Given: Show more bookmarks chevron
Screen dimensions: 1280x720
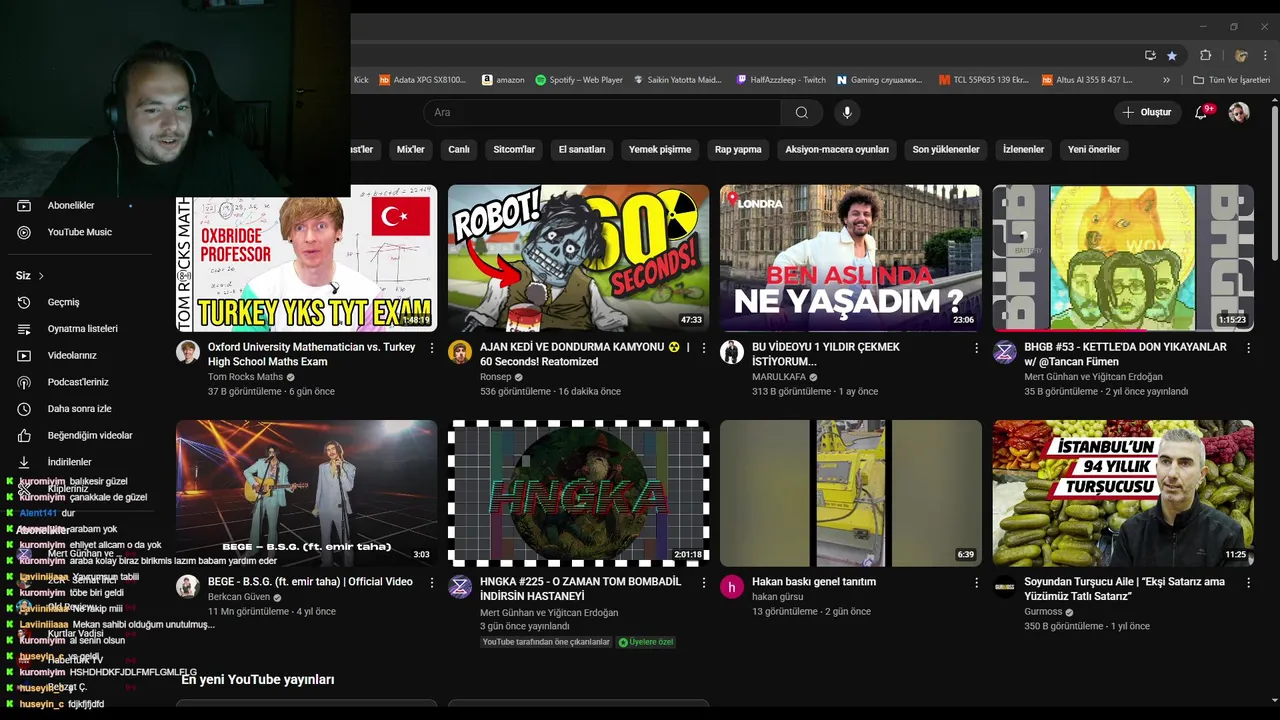Looking at the screenshot, I should [x=1166, y=80].
